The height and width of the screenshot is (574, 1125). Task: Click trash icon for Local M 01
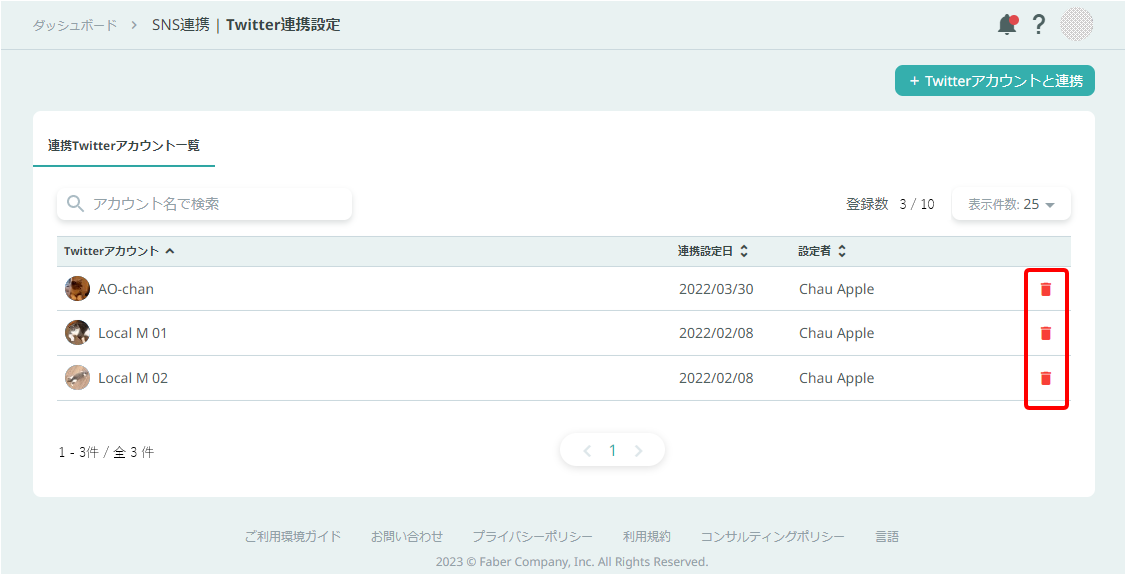pos(1046,333)
